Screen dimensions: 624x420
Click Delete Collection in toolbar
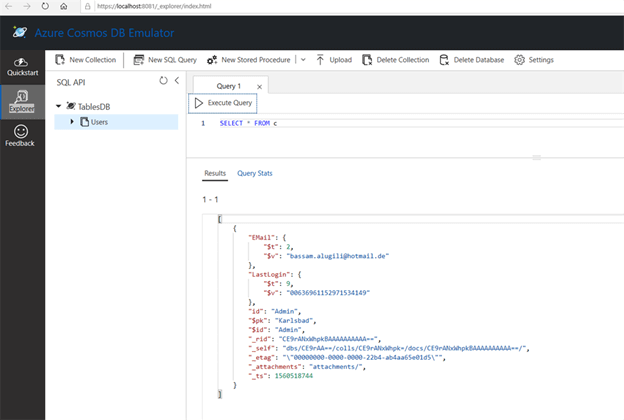tap(396, 60)
